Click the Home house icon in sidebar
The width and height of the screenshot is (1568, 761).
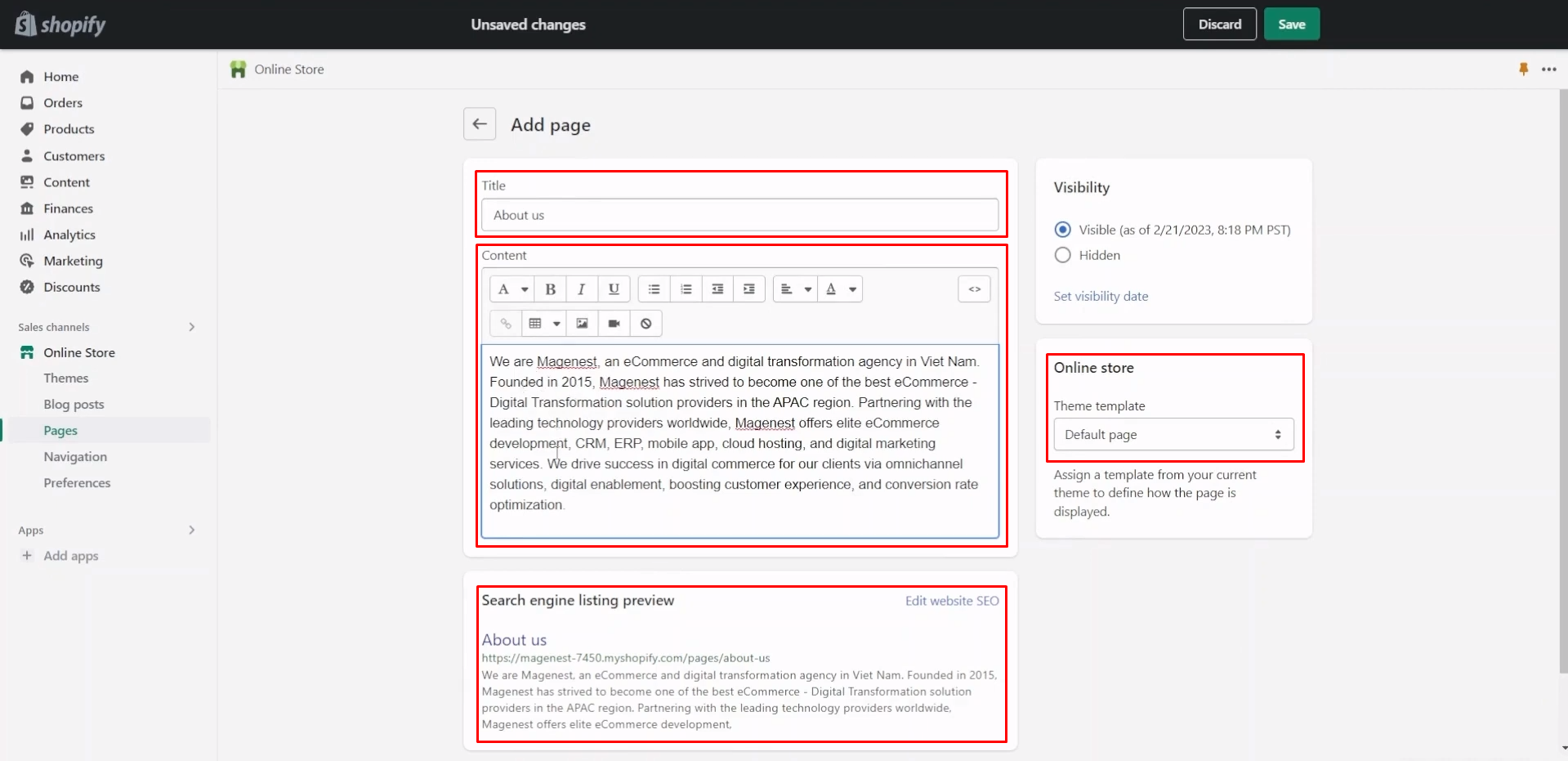27,77
